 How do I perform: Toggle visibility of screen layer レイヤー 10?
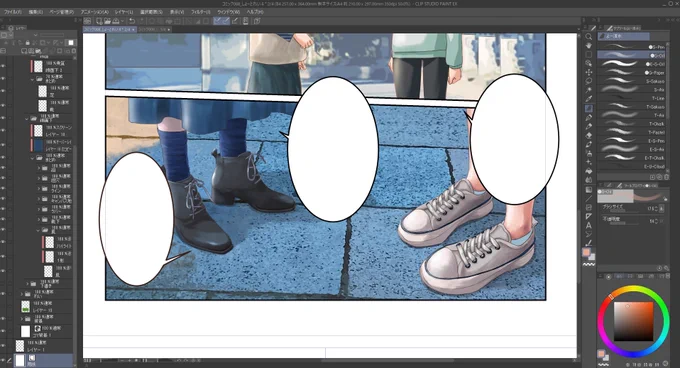[x=3, y=130]
